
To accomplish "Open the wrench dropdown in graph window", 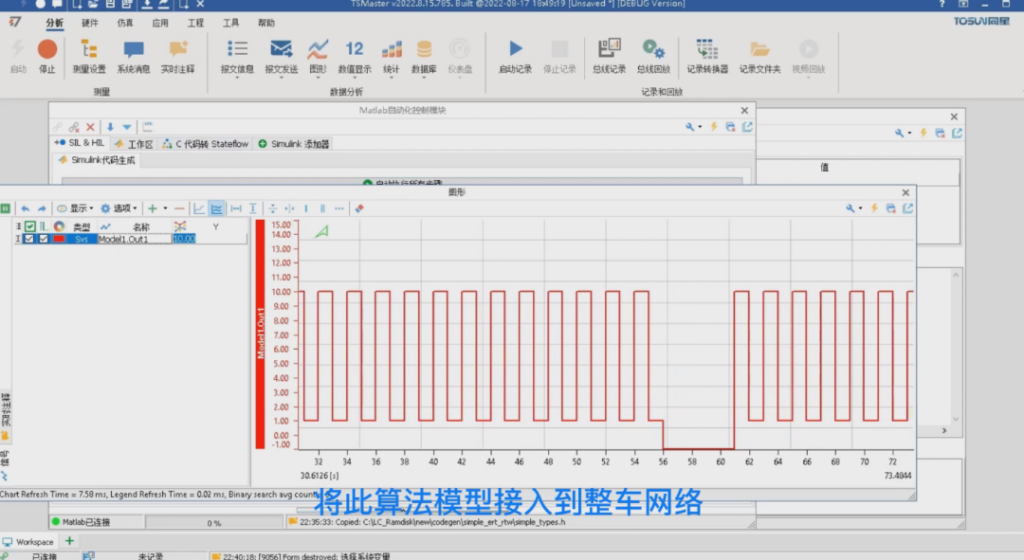I will tap(852, 208).
